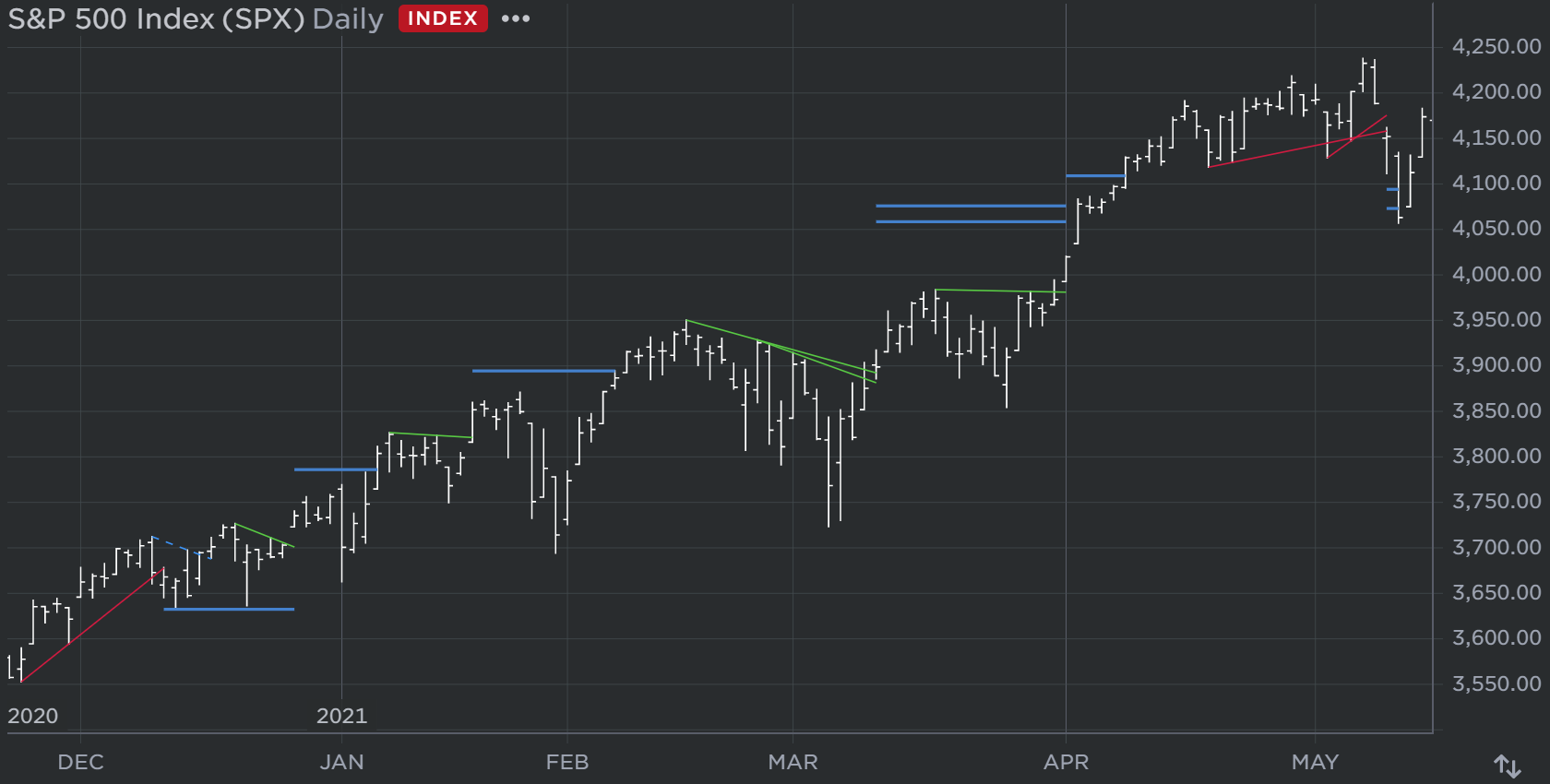Open the three-dot more options menu

click(x=515, y=18)
